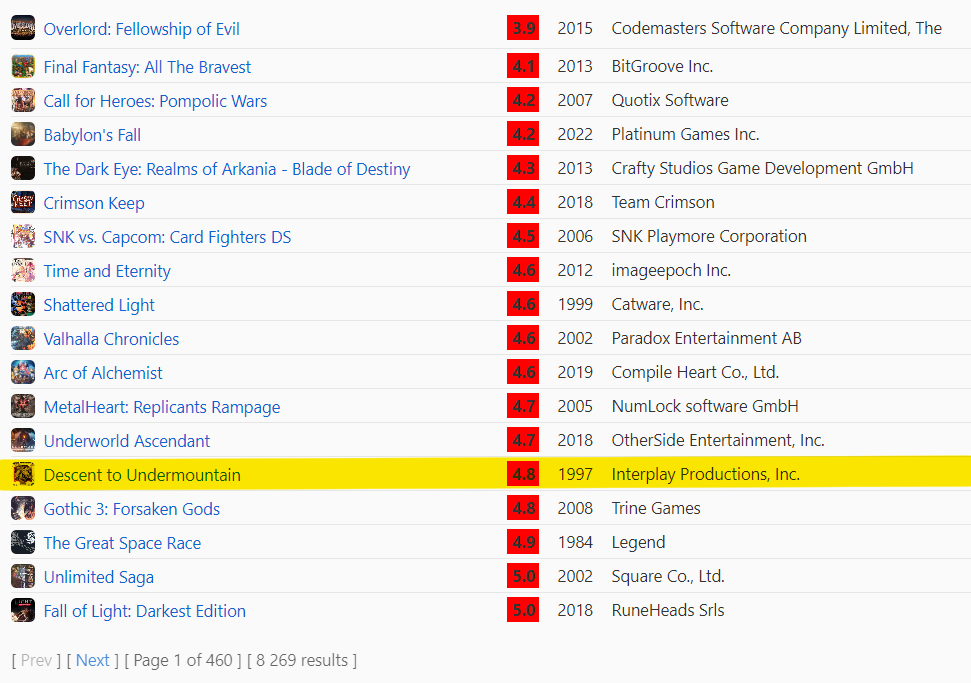
Task: Click the 5.0 score badge for Unlimited Saga
Action: [x=523, y=576]
